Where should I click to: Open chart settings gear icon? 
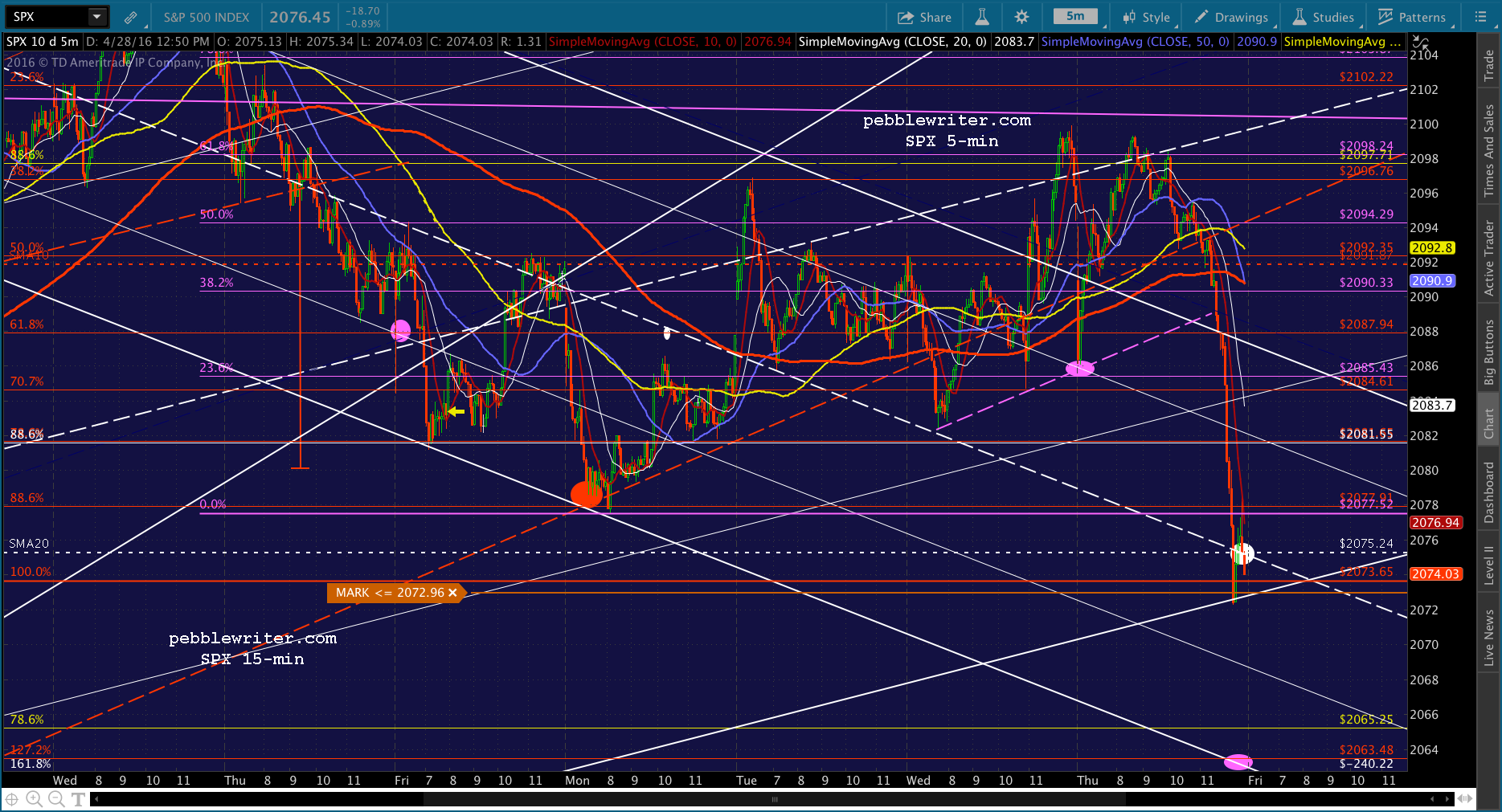[x=1021, y=17]
